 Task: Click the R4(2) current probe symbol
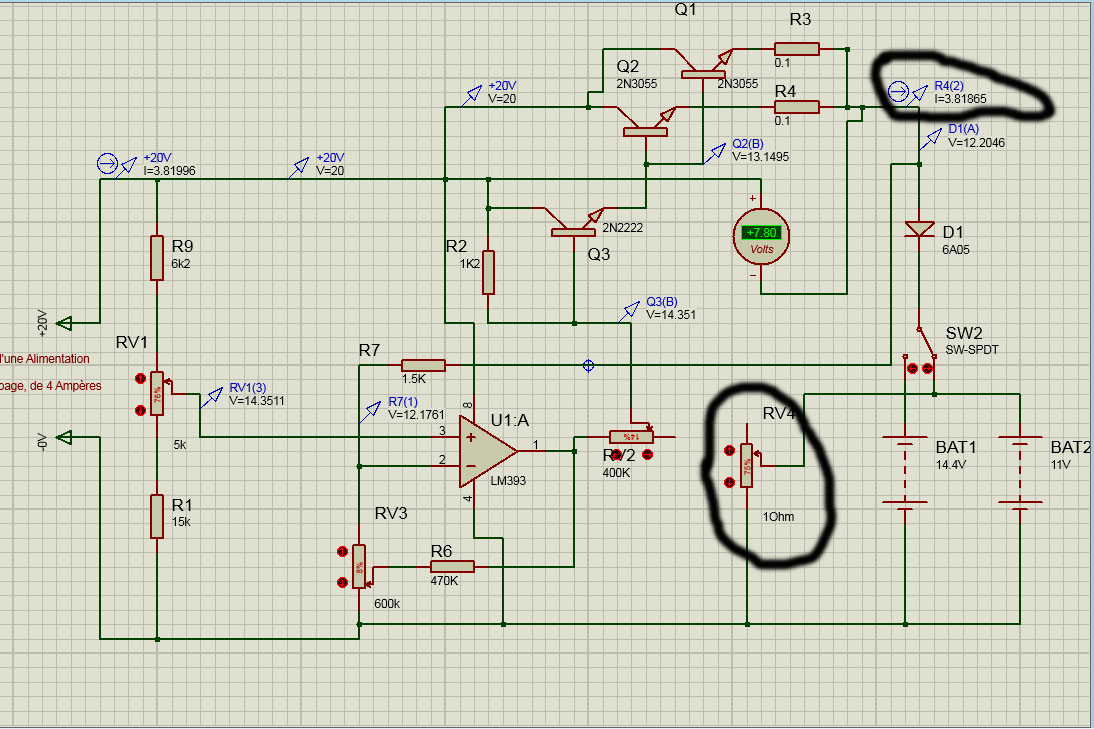898,91
